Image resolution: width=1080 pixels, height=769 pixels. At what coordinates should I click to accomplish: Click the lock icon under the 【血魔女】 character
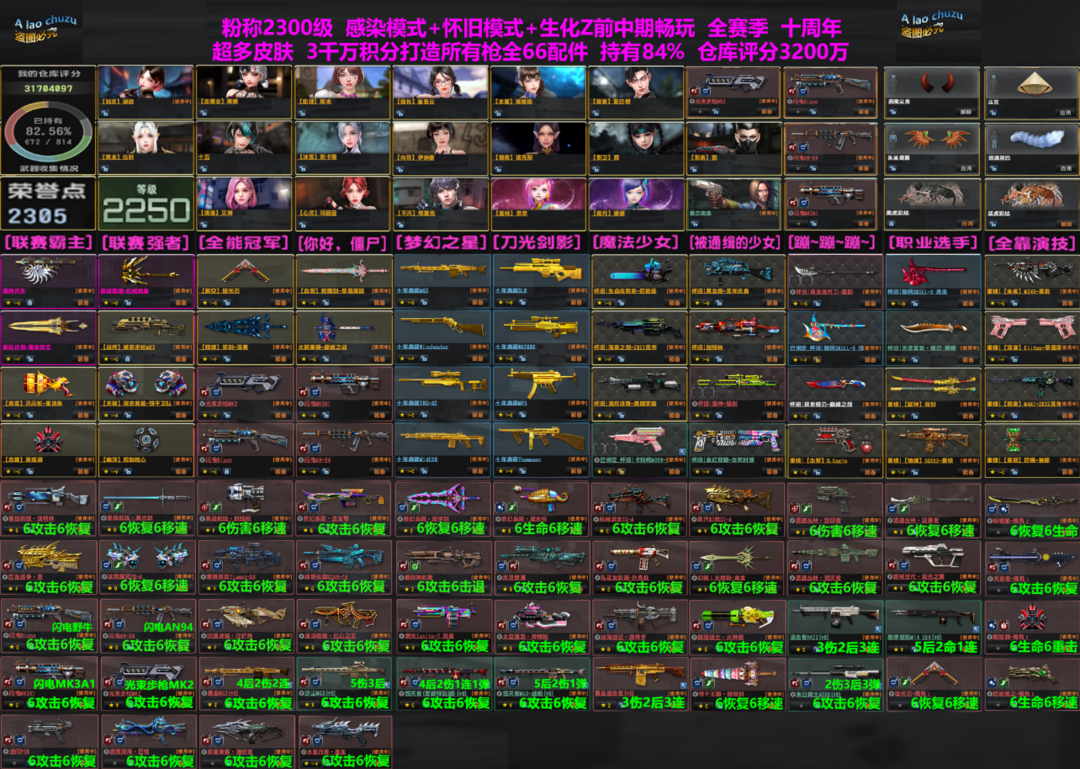pyautogui.click(x=203, y=112)
